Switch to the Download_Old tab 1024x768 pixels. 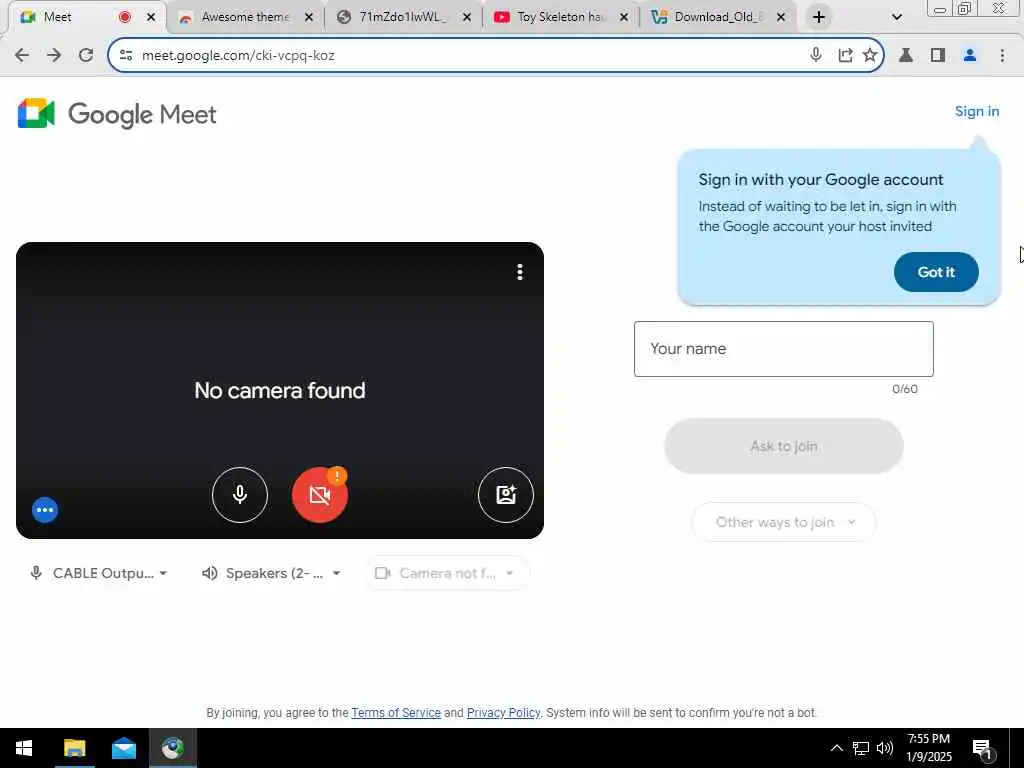click(718, 17)
